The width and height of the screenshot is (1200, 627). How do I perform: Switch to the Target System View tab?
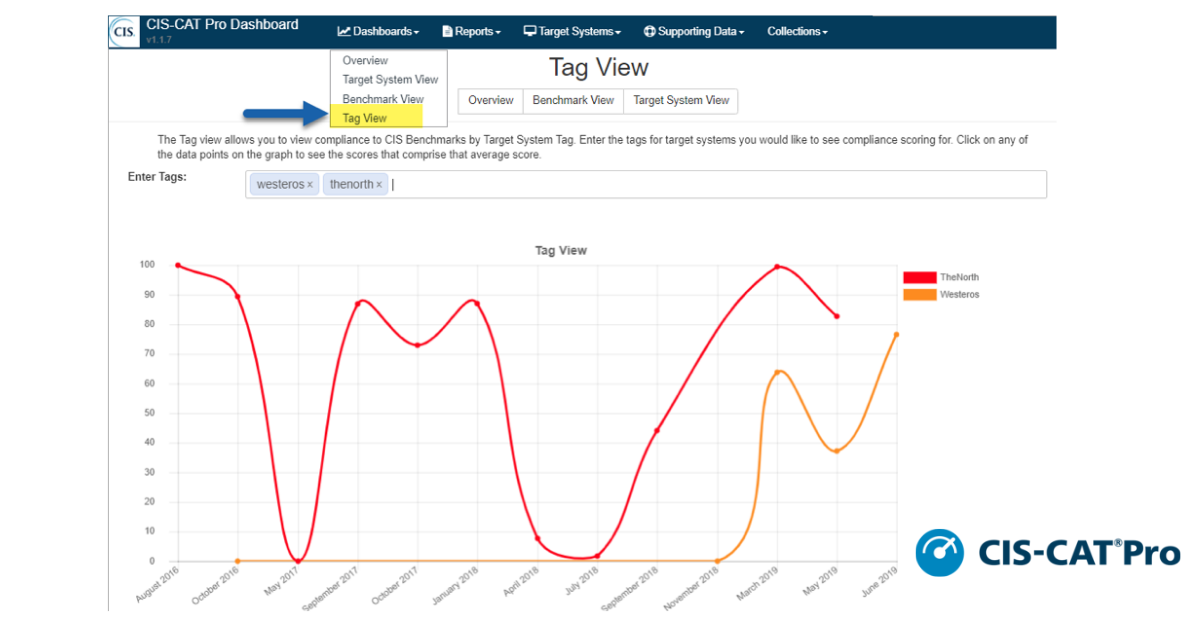click(x=682, y=101)
